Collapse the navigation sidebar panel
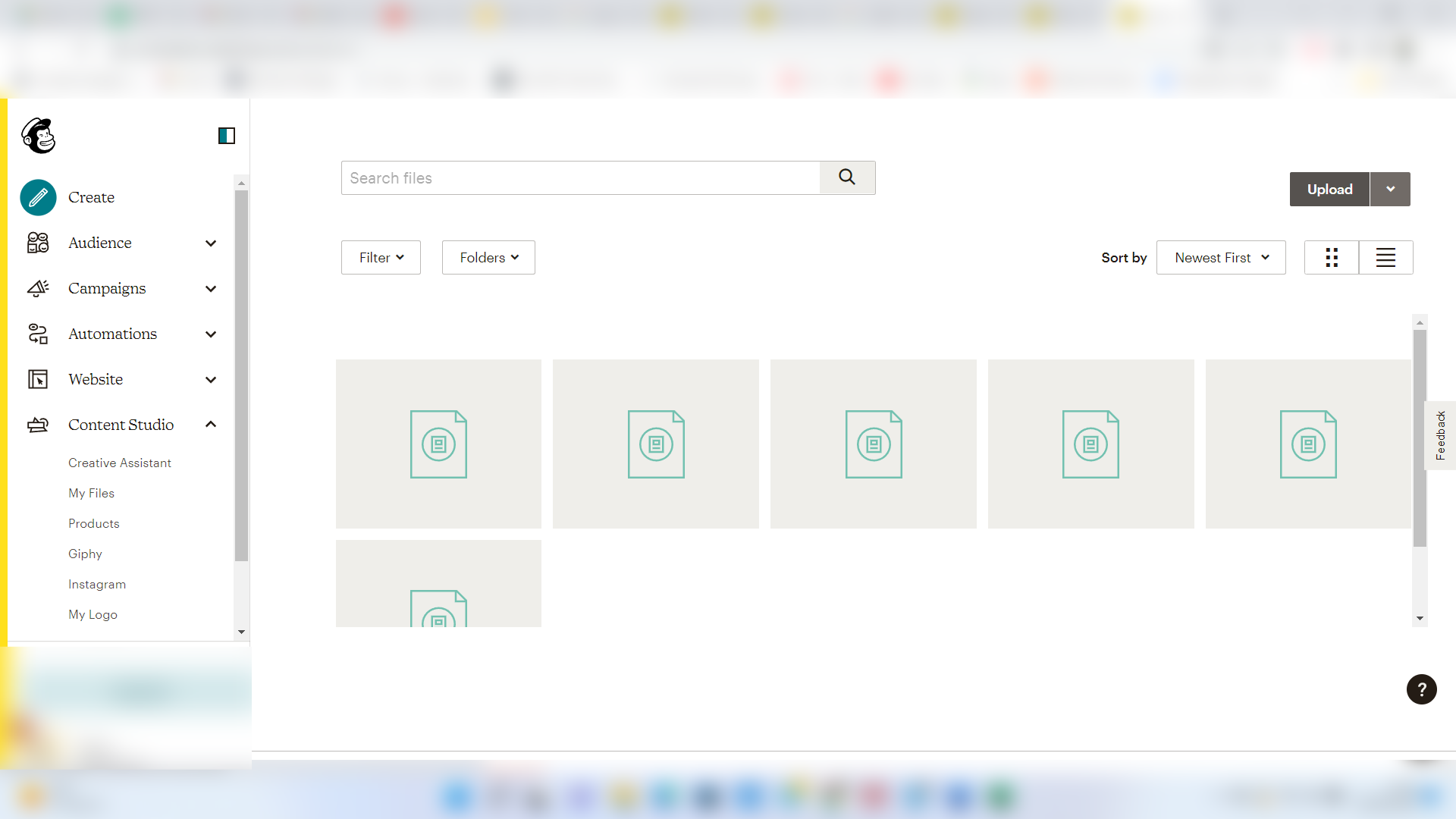This screenshot has width=1456, height=819. 226,136
